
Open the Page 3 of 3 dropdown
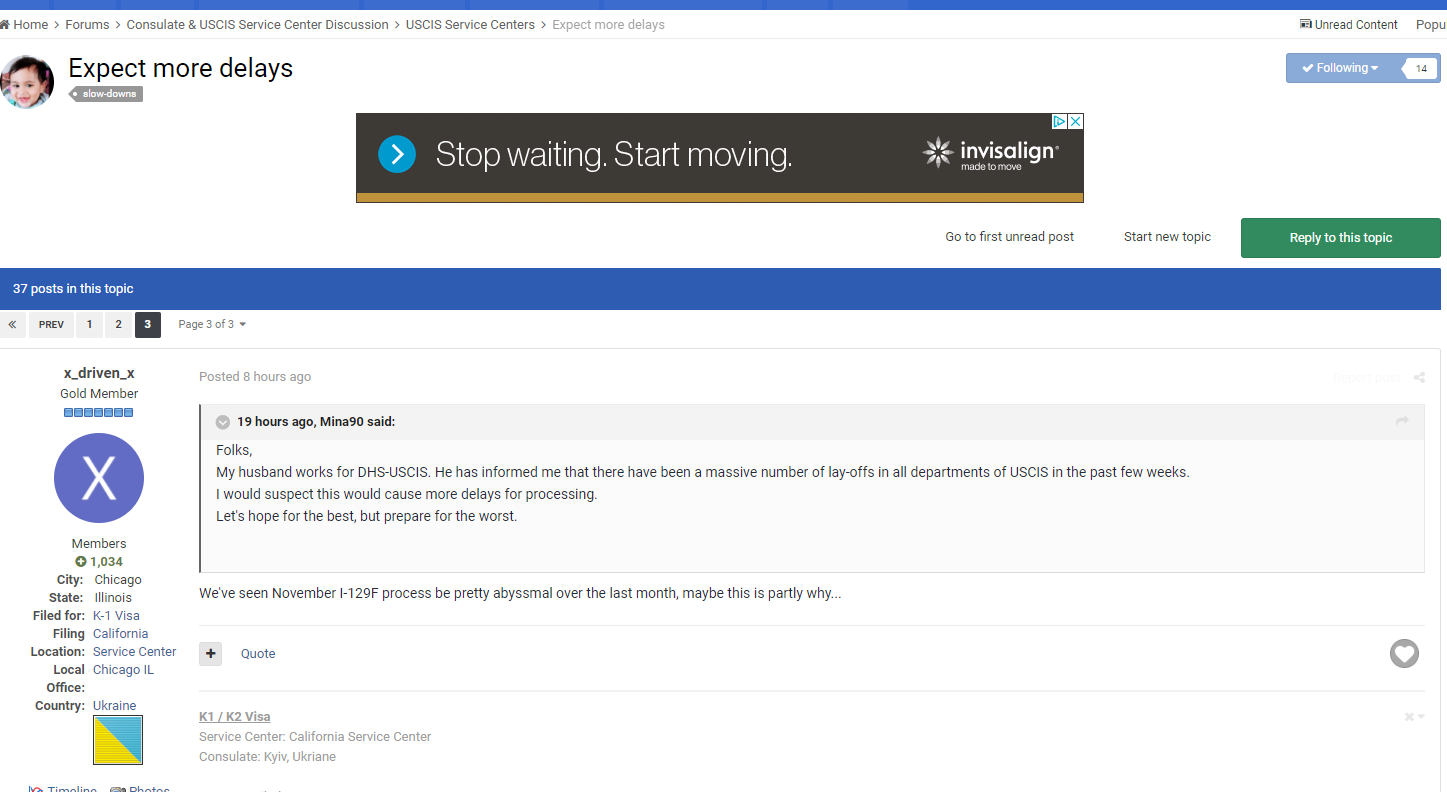[x=212, y=325]
